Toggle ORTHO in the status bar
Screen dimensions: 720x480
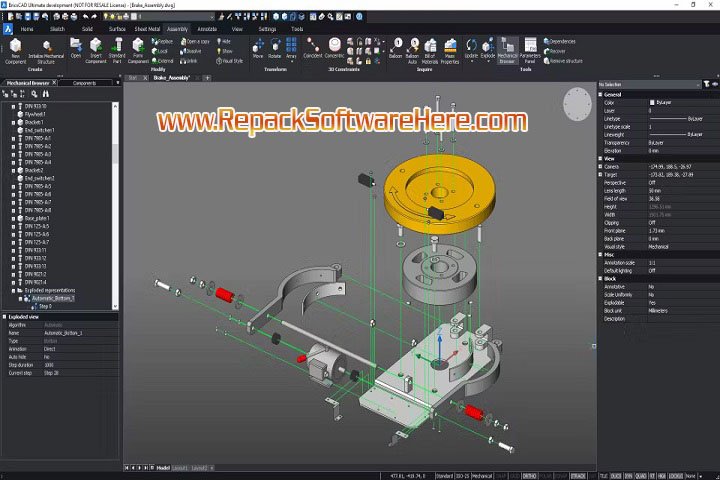(x=529, y=476)
